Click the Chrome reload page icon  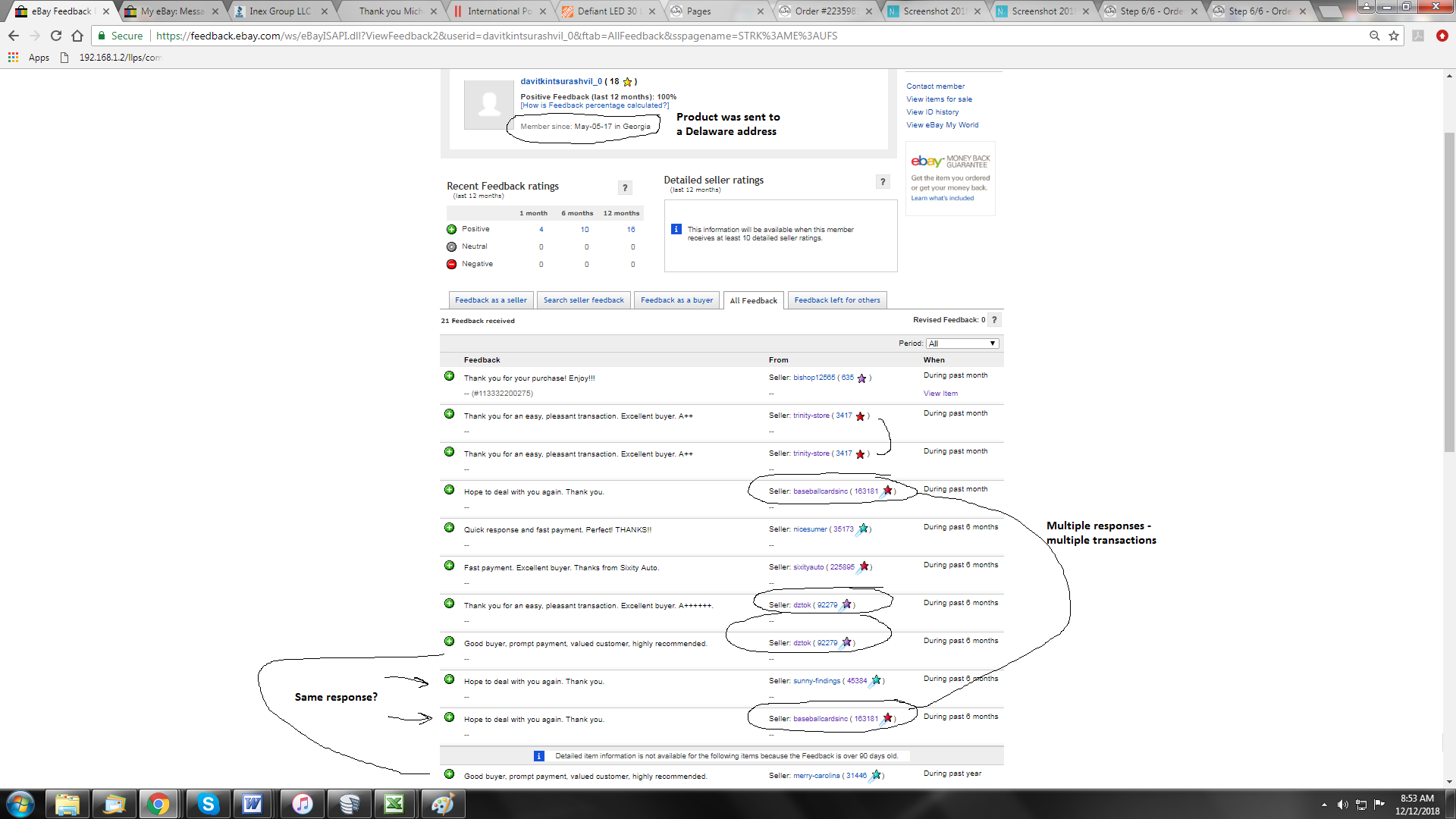click(56, 36)
